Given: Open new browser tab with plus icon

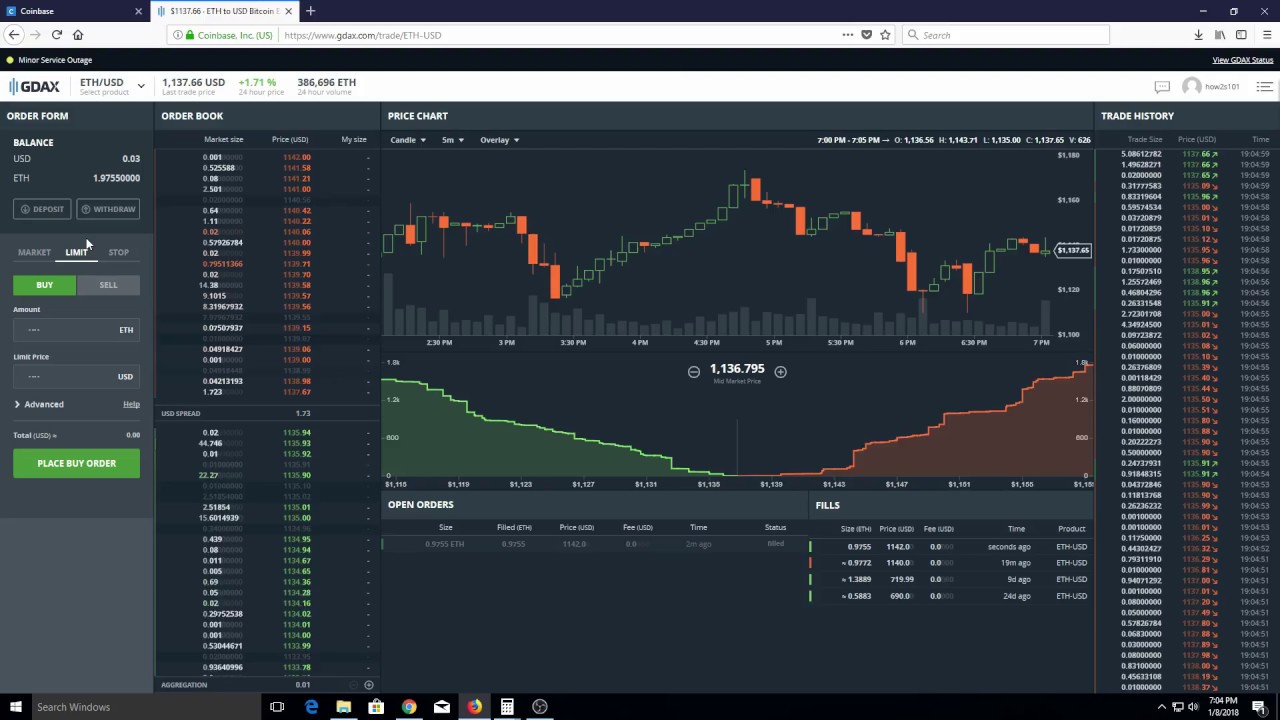Looking at the screenshot, I should click(310, 11).
